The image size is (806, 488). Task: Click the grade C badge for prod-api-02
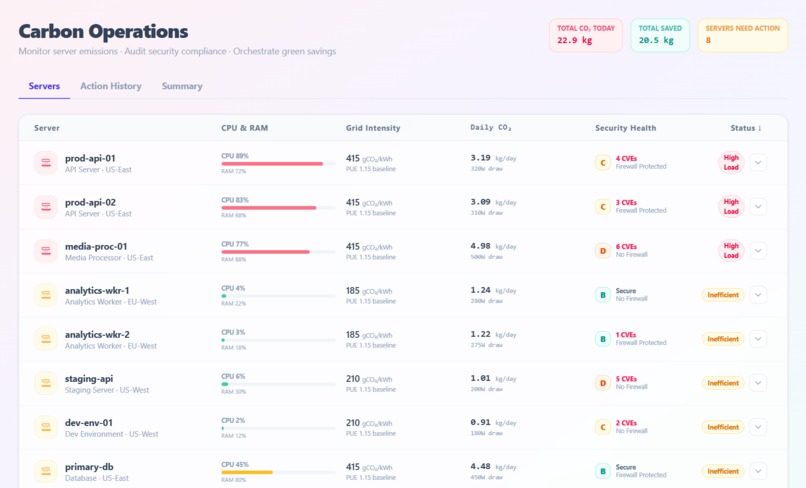pos(602,207)
